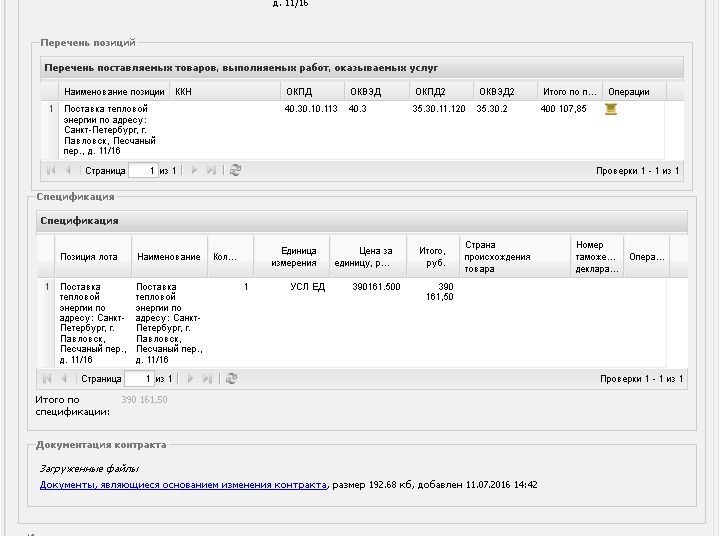Screen dimensions: 728x536
Task: Select the 390 161,50 Итого, руб. cell
Action: coord(439,292)
